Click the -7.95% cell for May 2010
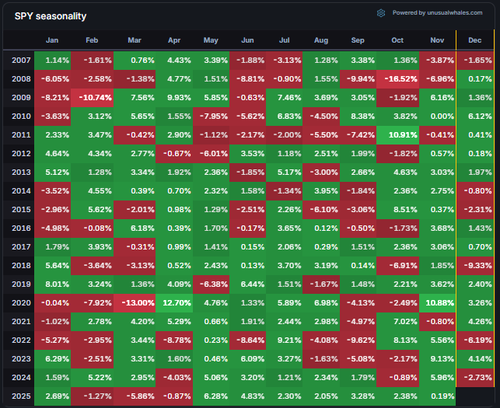 tap(211, 117)
